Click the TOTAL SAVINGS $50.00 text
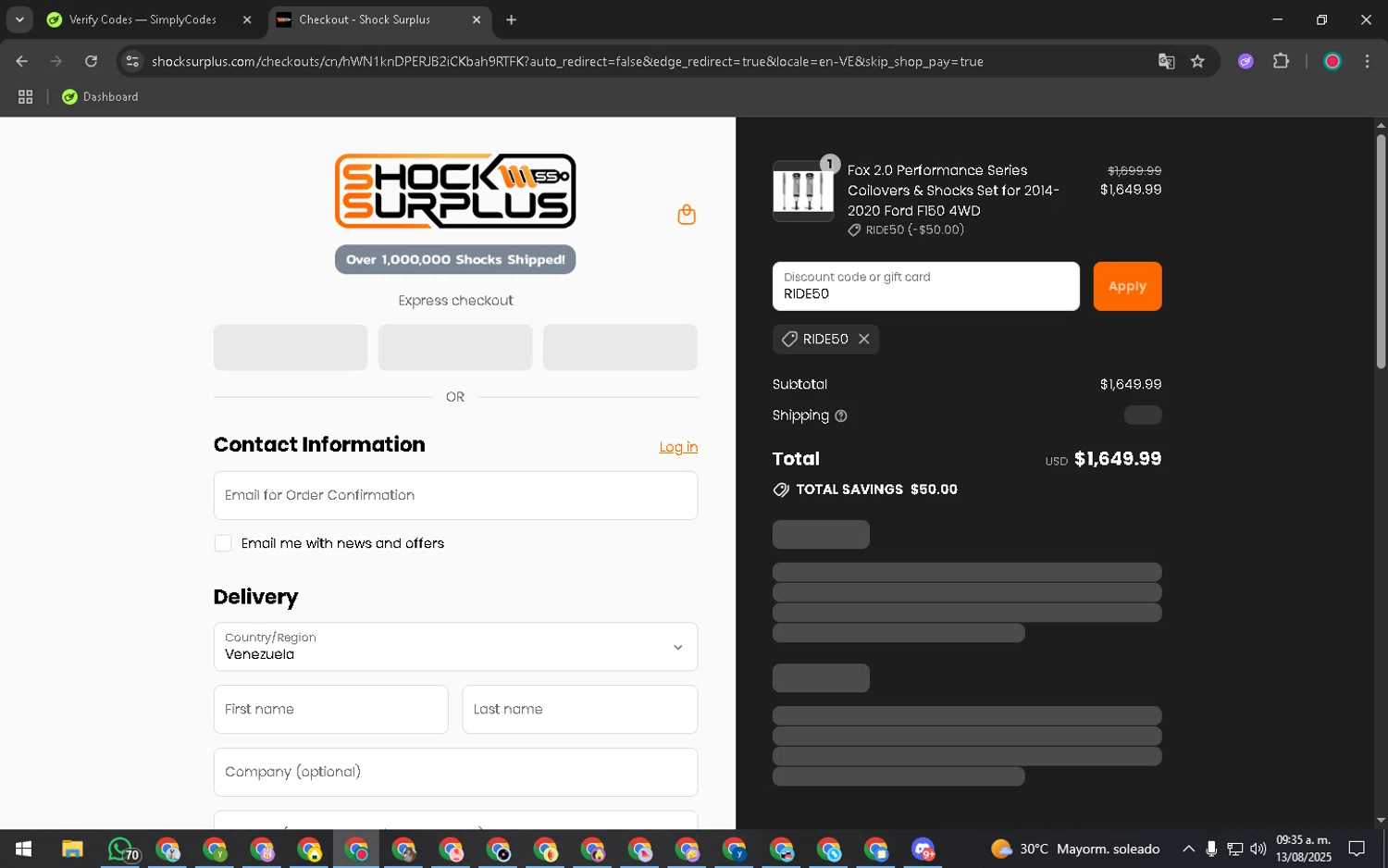 876,490
